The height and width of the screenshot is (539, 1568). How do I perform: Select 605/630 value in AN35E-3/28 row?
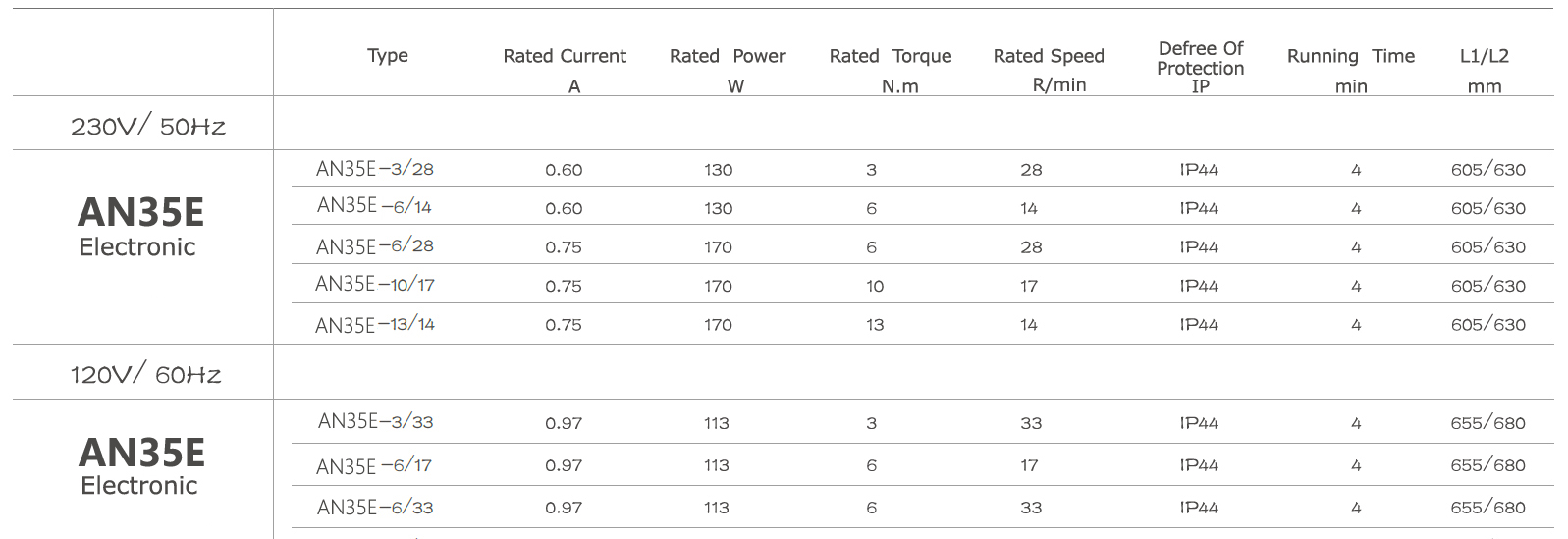tap(1488, 169)
